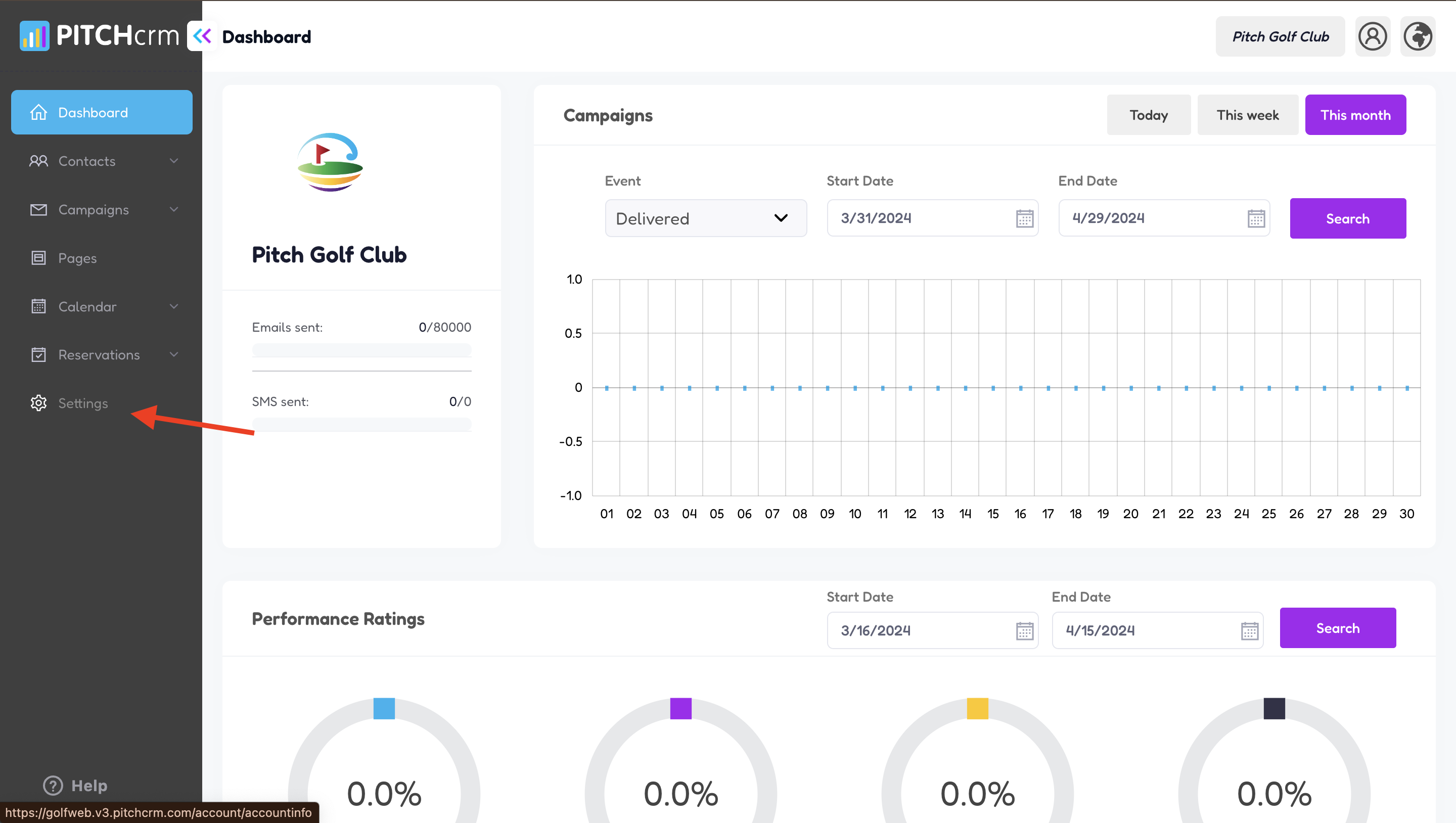Click the 0/80000 emails sent value
The width and height of the screenshot is (1456, 823).
point(445,327)
